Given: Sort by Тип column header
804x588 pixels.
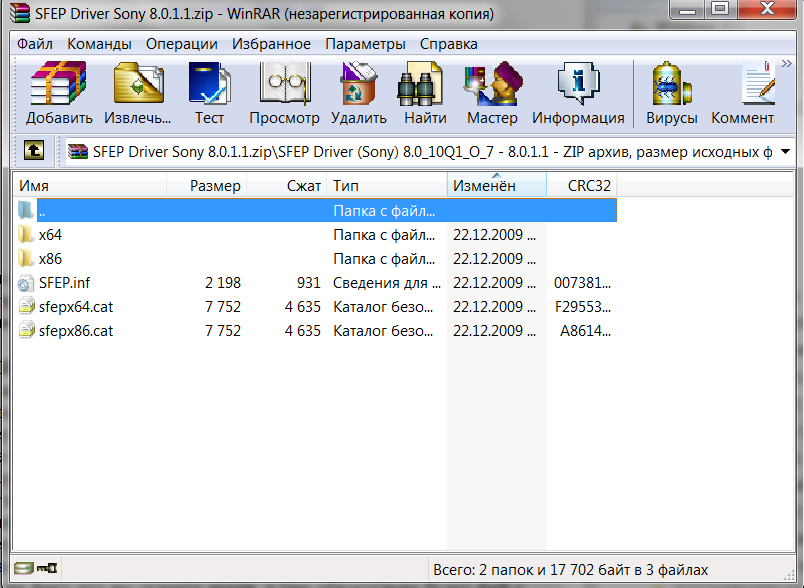Looking at the screenshot, I should [387, 186].
